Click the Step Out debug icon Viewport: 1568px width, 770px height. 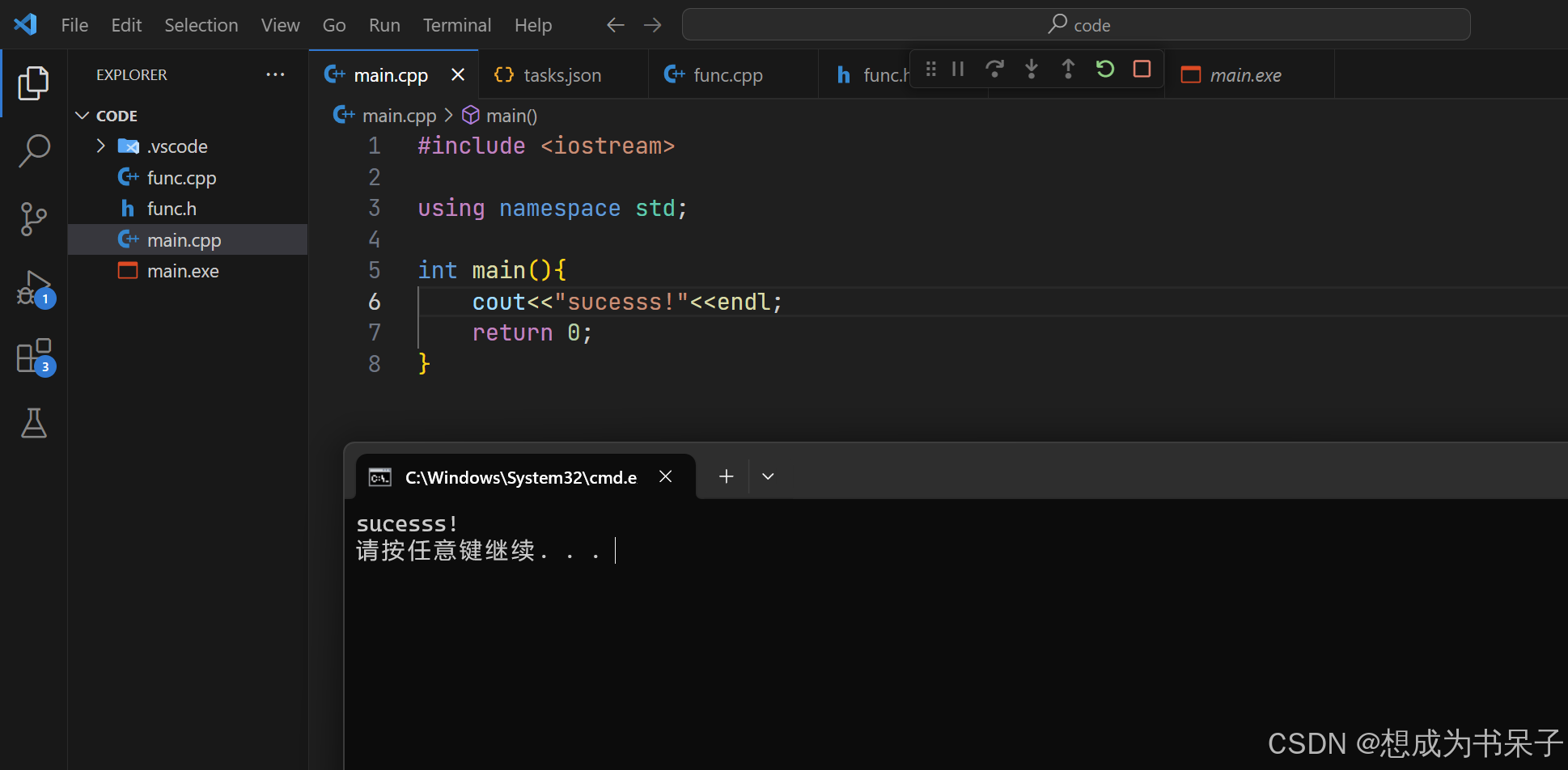tap(1067, 69)
